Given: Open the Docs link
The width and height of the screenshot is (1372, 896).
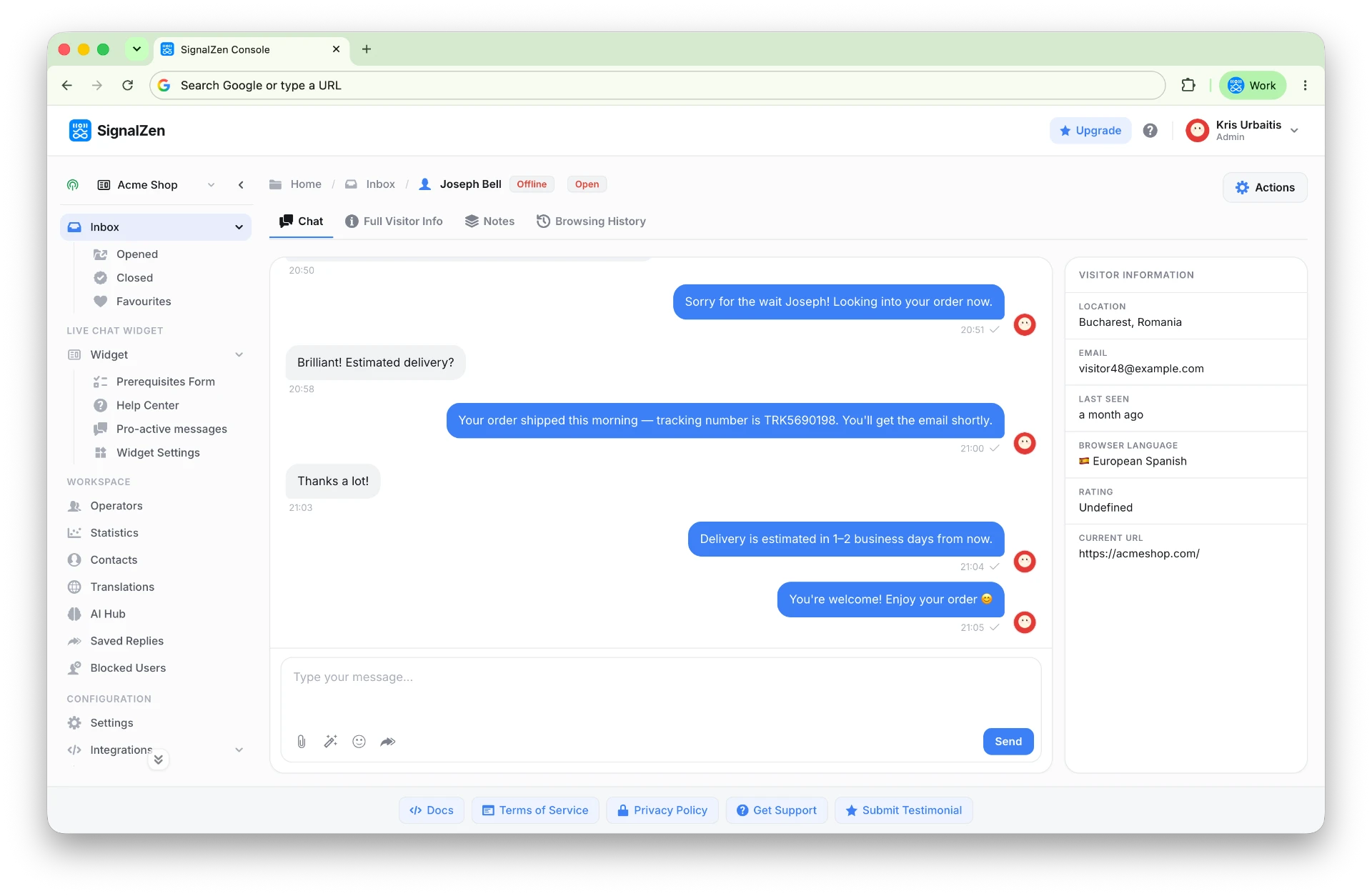Looking at the screenshot, I should (432, 810).
